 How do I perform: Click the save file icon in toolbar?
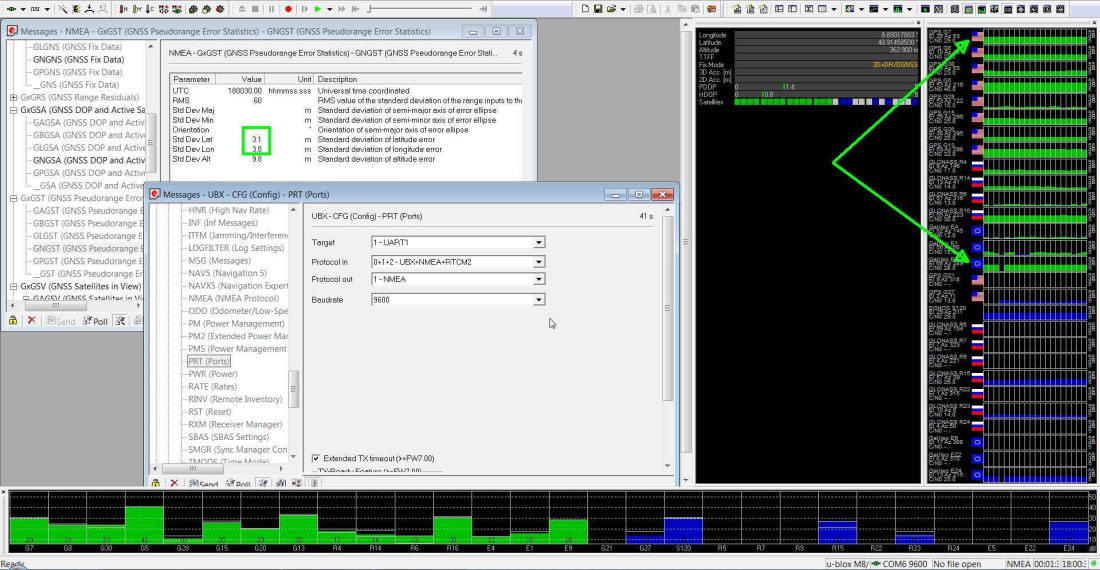[597, 9]
